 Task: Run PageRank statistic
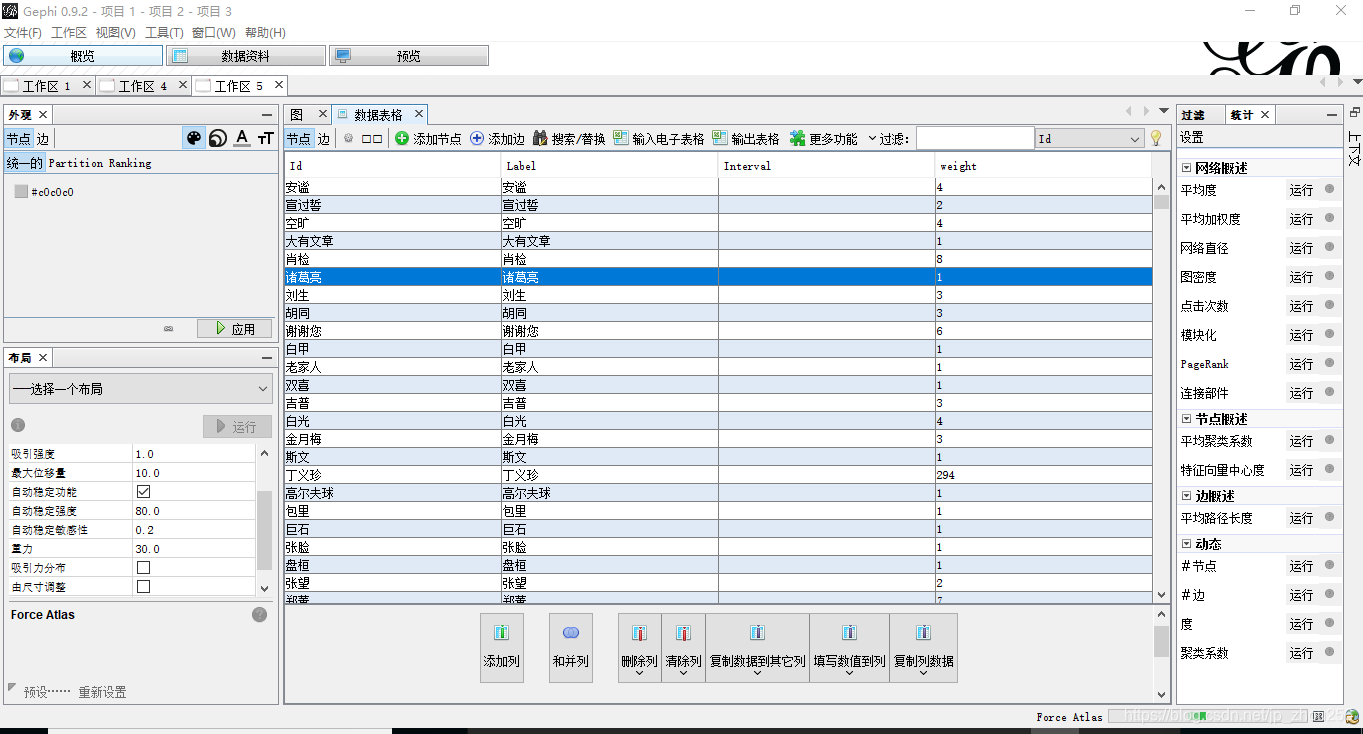click(x=1301, y=364)
